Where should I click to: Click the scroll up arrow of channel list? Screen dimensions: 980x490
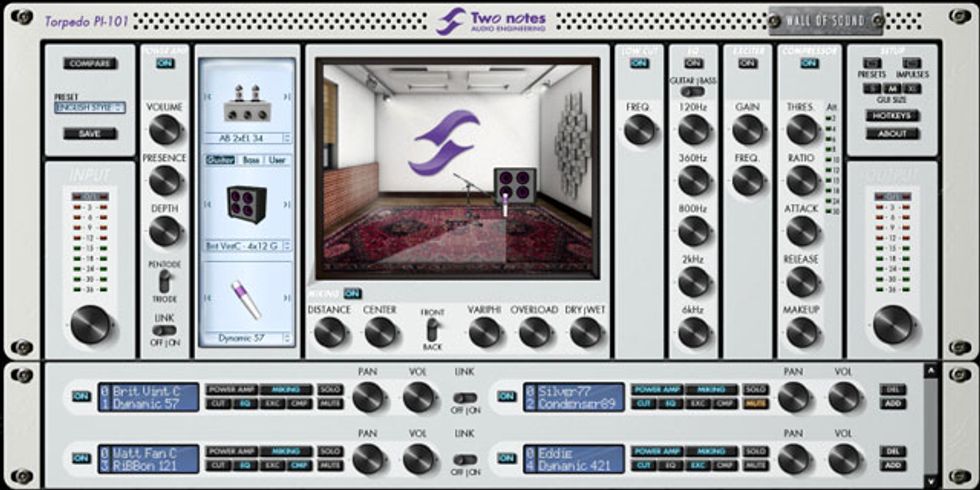point(931,371)
